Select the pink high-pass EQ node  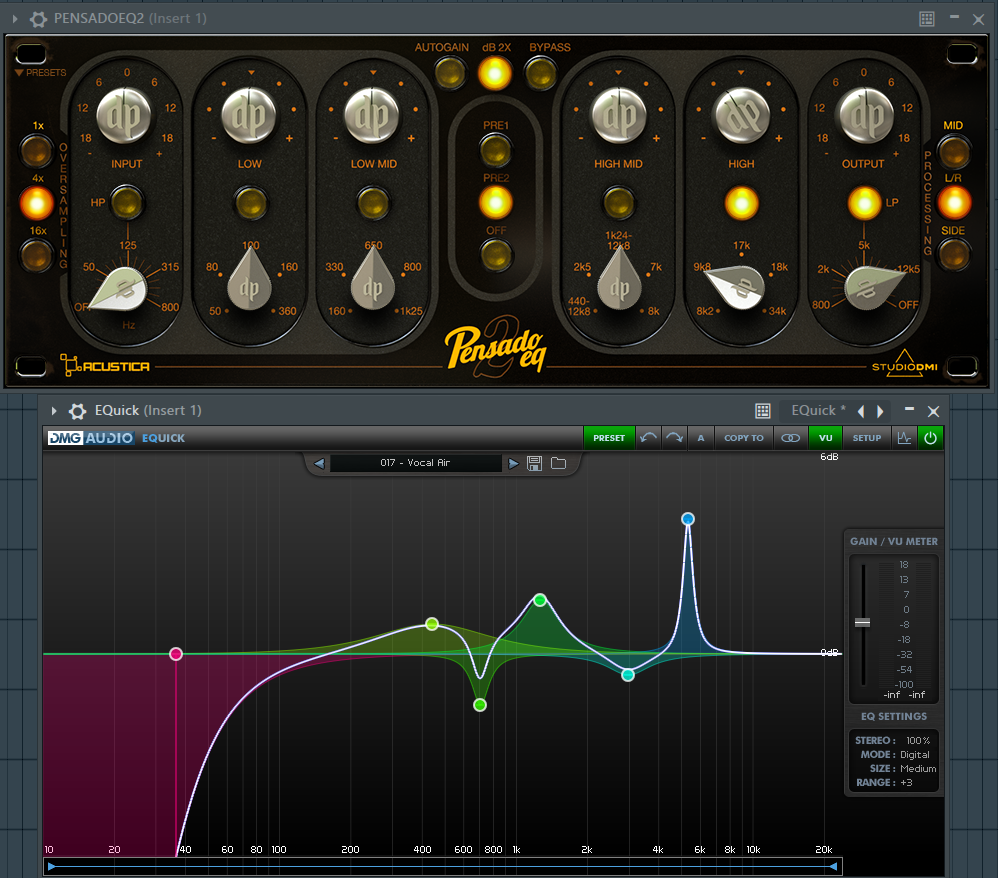point(176,654)
